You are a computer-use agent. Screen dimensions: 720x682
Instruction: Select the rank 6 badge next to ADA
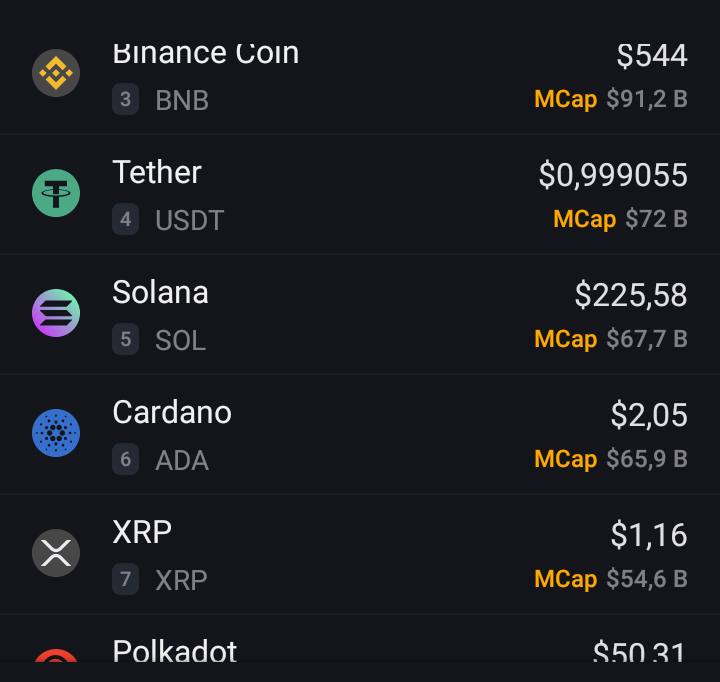click(125, 459)
